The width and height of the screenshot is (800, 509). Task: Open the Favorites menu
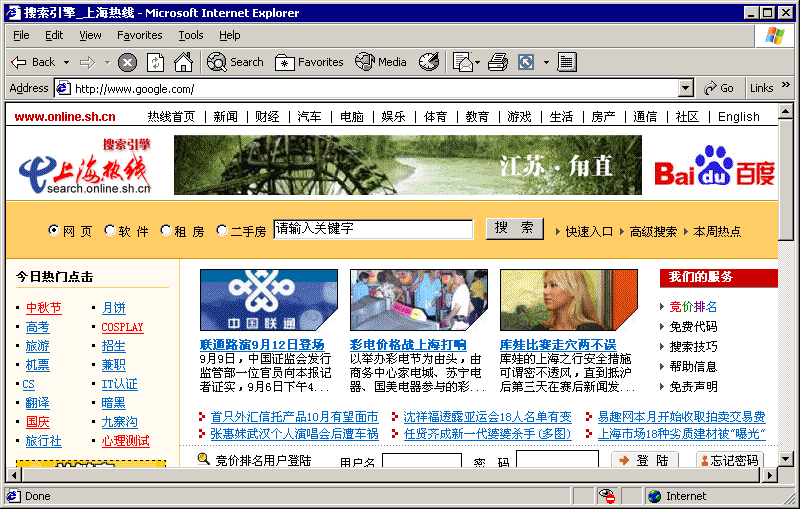click(x=139, y=35)
